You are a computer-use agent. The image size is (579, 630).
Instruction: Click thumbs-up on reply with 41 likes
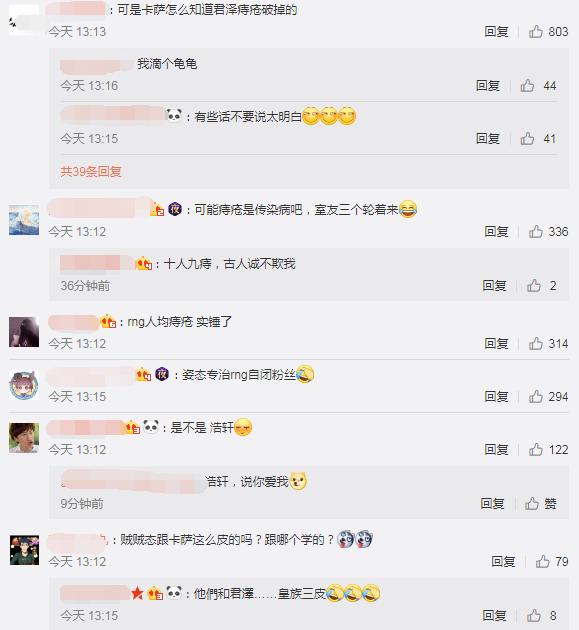[x=527, y=139]
